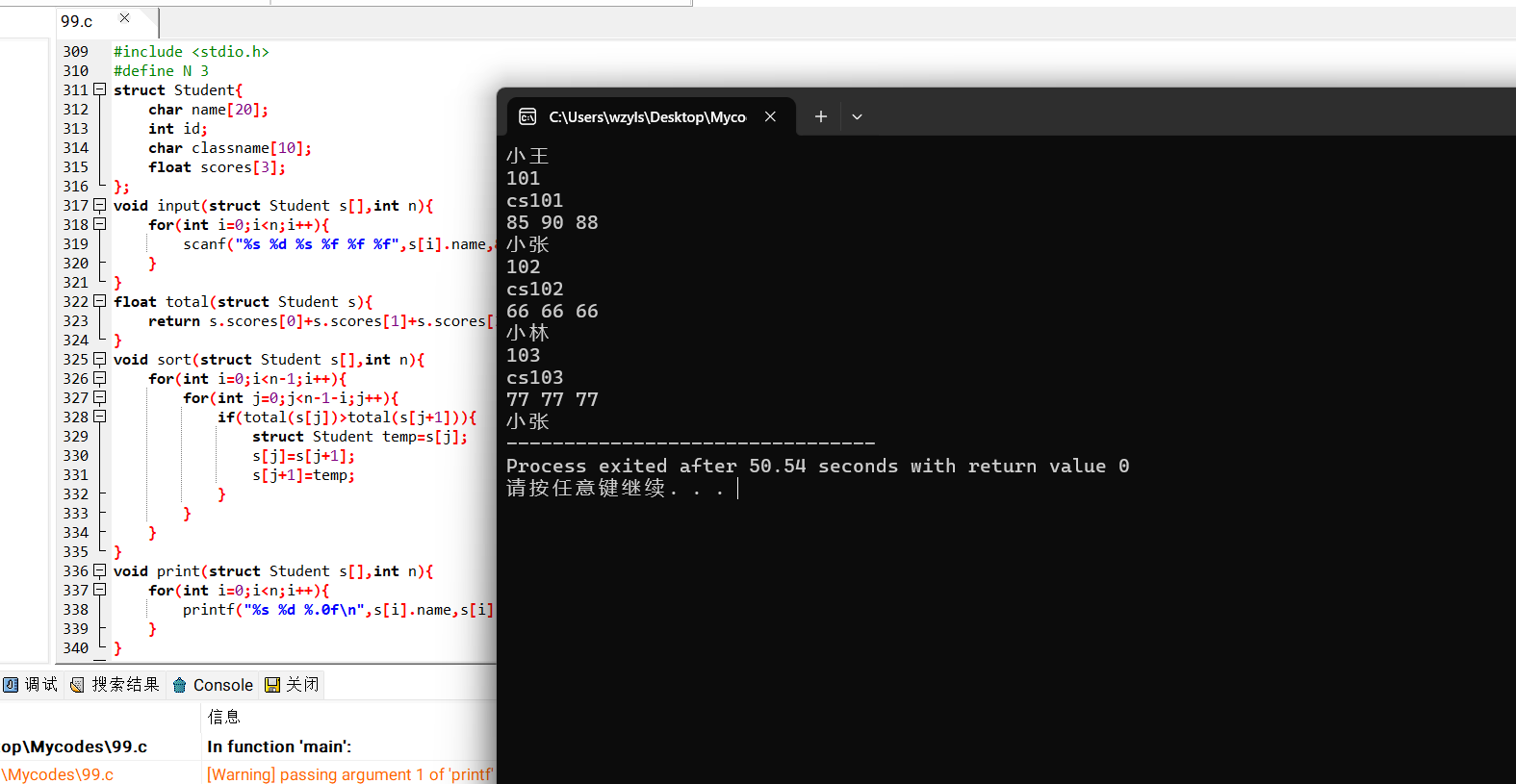Collapse the struct Student fold at line 311
This screenshot has height=784, width=1516.
click(99, 89)
